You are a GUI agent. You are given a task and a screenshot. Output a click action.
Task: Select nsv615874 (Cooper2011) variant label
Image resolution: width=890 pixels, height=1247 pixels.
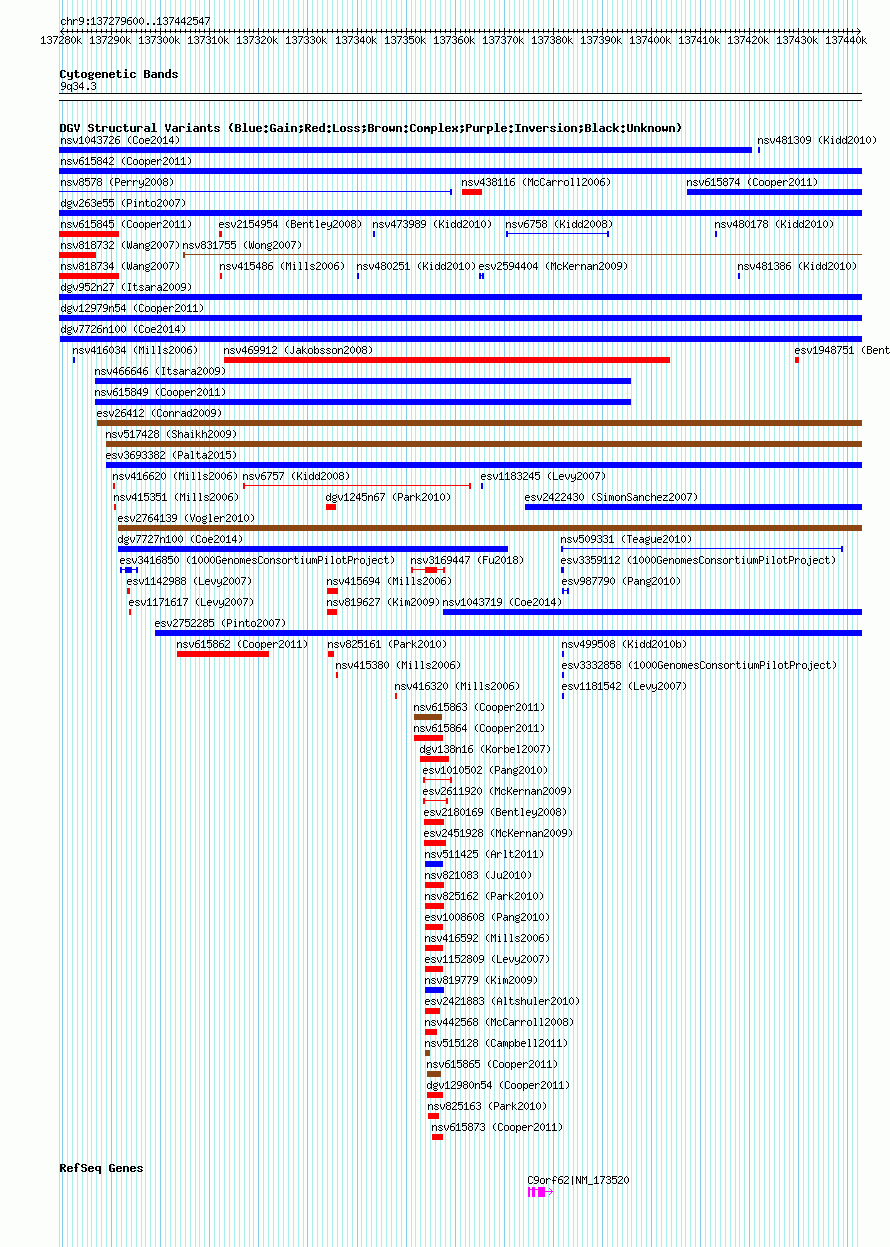pyautogui.click(x=752, y=182)
